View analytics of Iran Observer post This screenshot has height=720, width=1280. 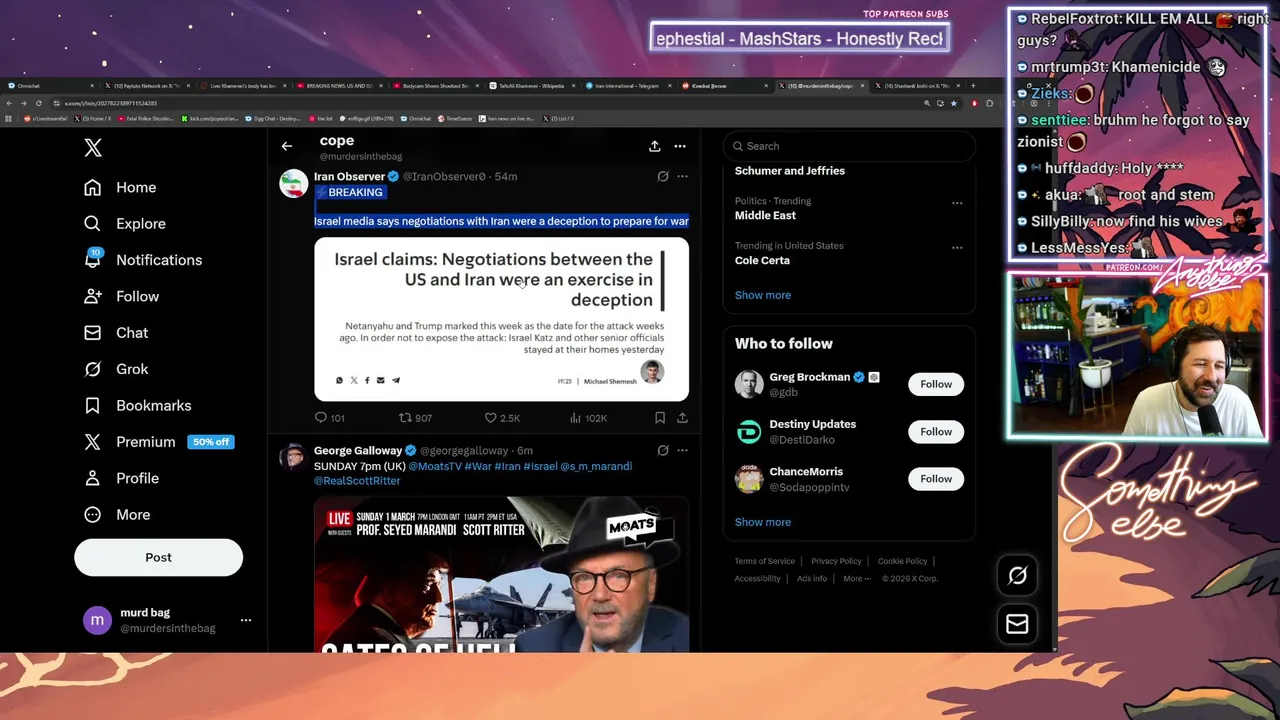588,418
